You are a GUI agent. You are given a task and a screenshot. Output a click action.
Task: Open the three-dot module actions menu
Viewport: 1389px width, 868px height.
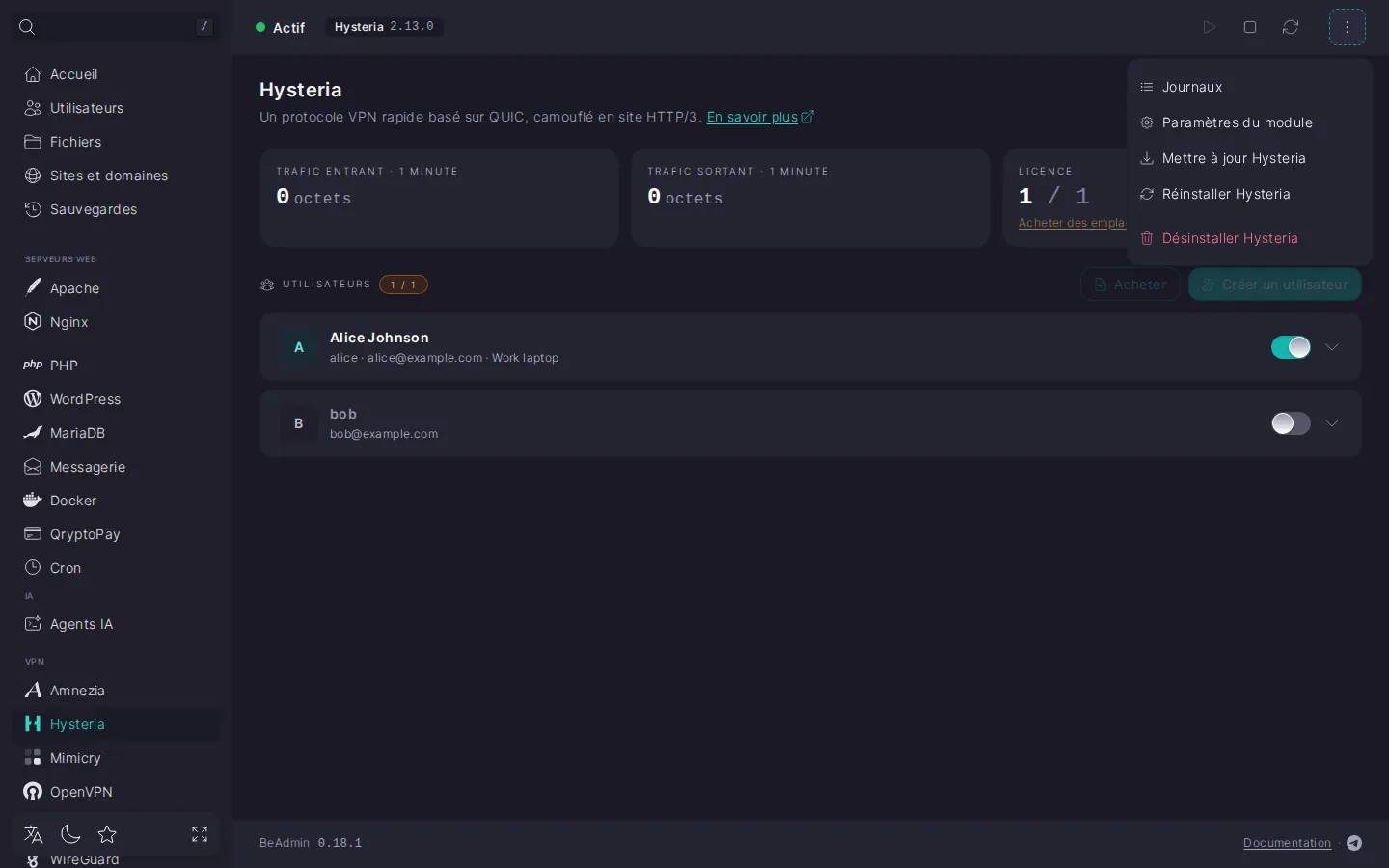[1348, 27]
